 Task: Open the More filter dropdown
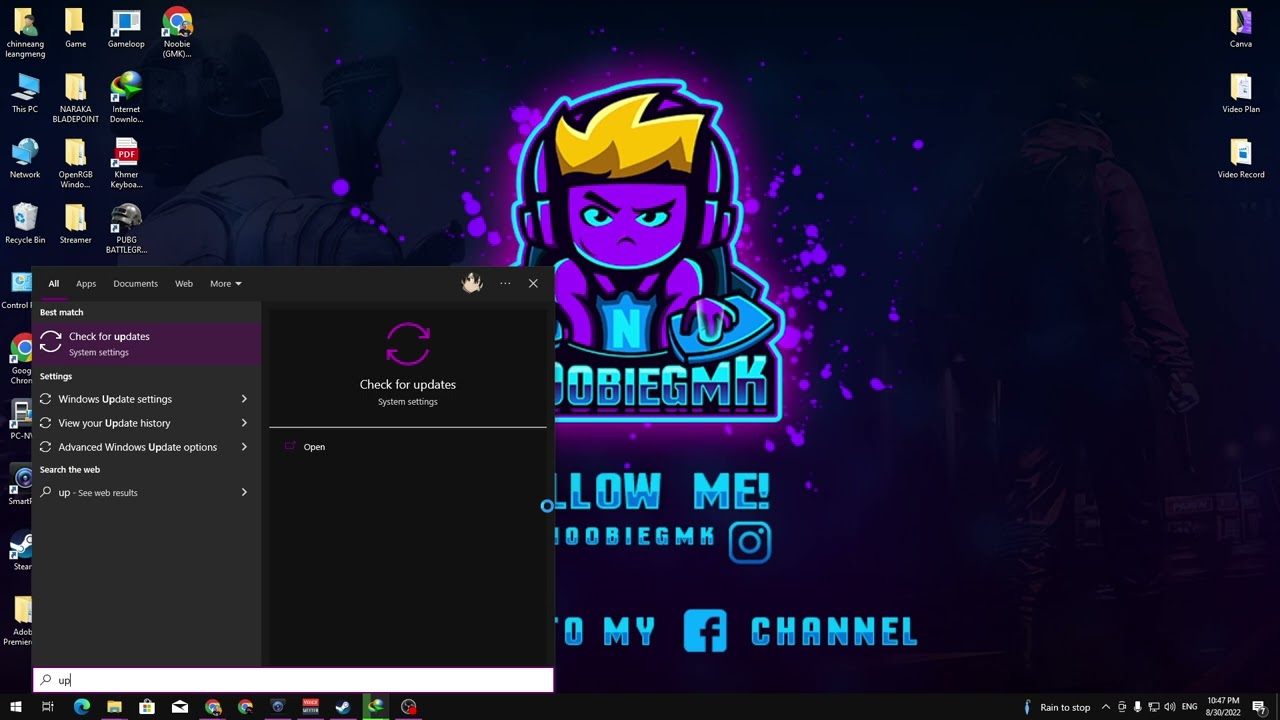(225, 284)
